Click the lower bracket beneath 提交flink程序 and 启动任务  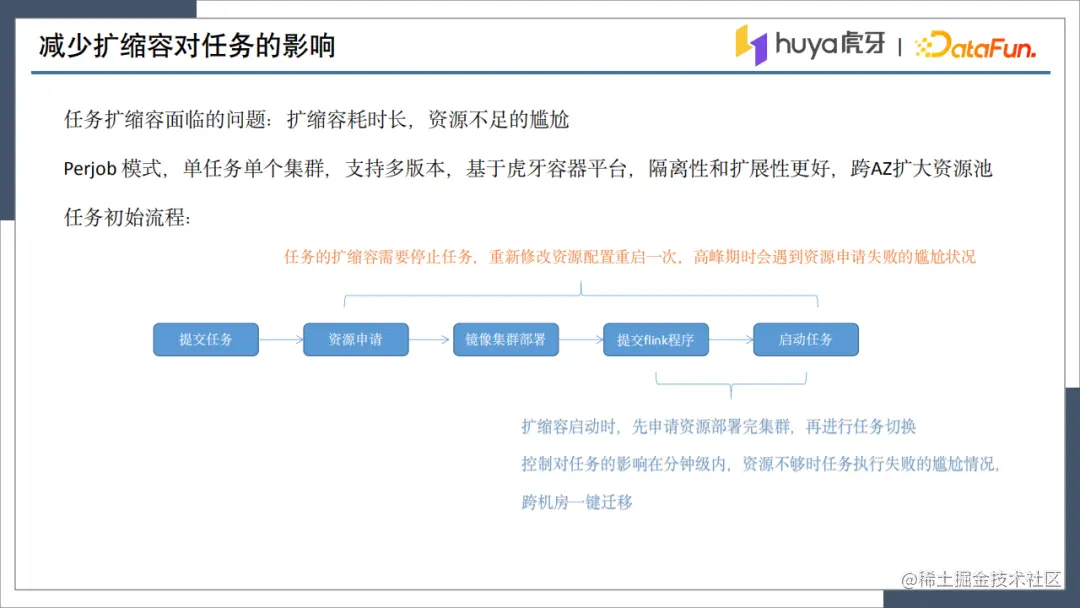(x=731, y=385)
